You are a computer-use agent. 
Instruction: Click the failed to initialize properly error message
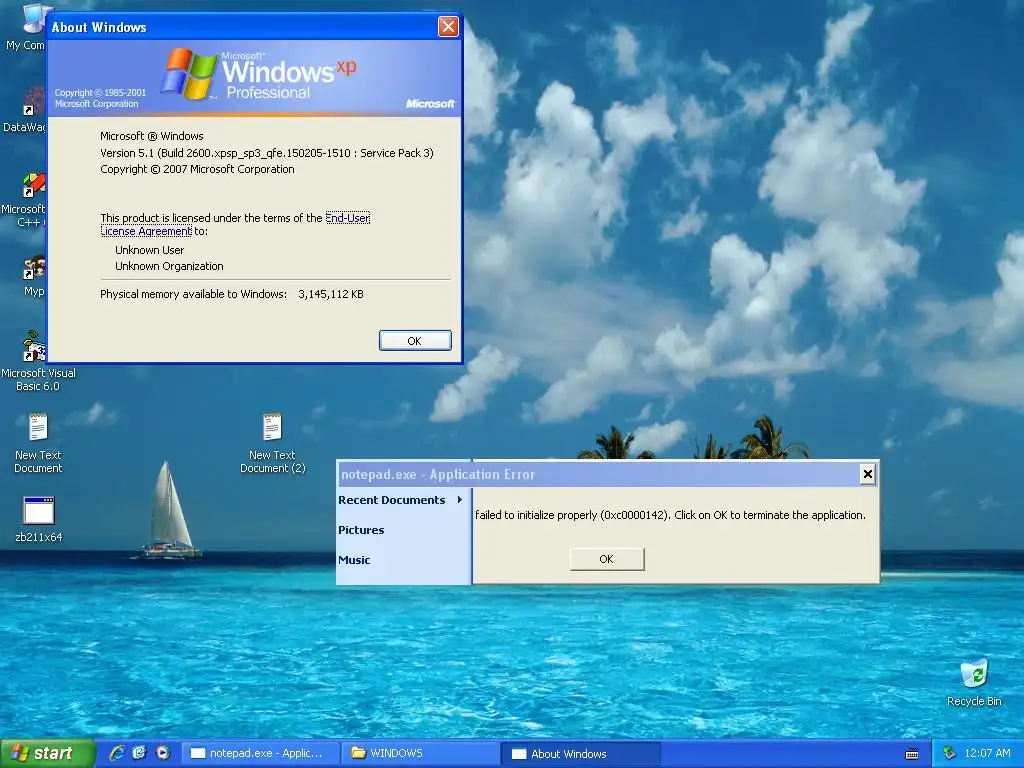[670, 515]
